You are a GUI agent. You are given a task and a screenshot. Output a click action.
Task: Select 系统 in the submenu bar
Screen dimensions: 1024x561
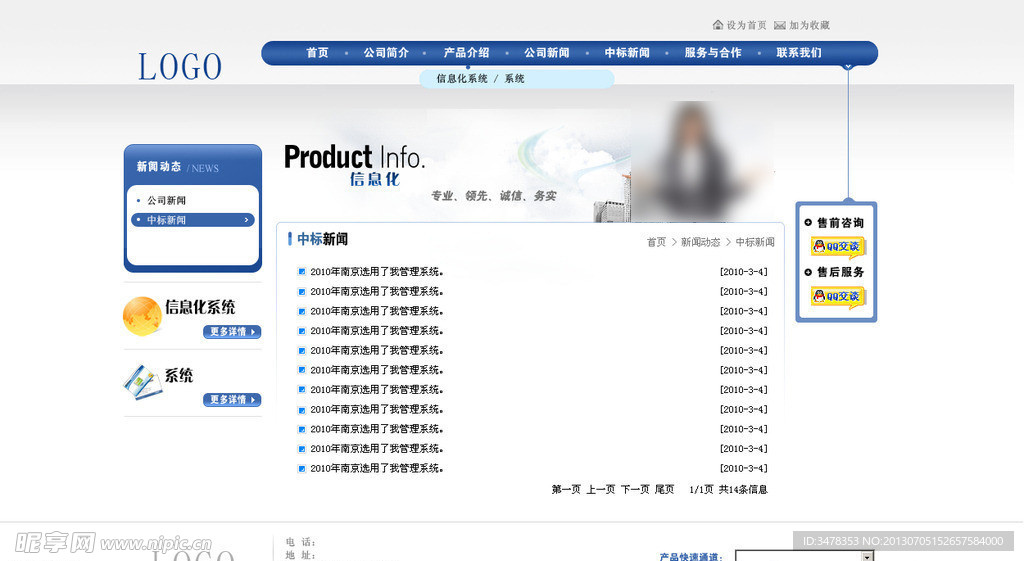tap(515, 78)
